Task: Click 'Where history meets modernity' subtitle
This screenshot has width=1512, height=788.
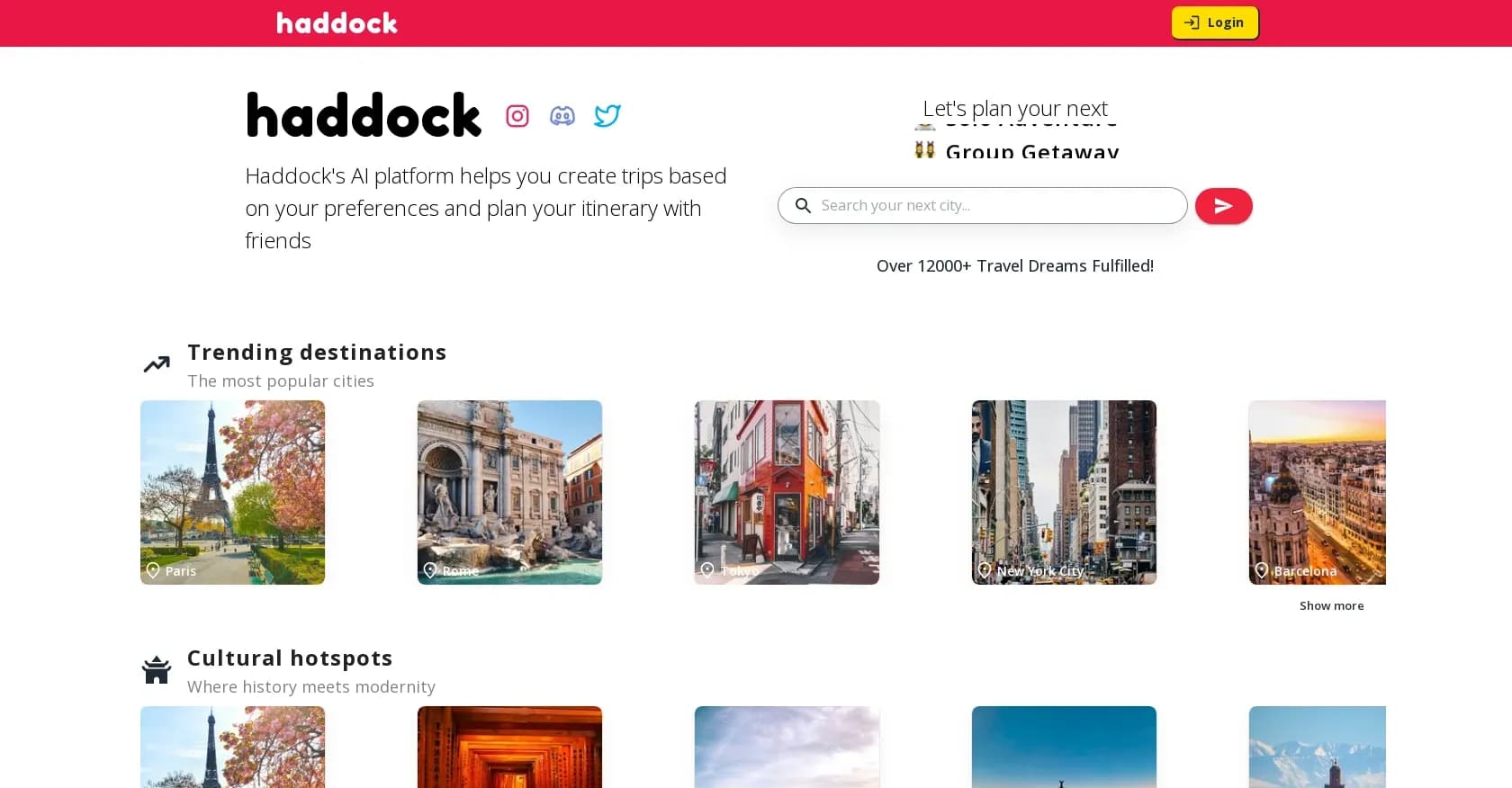Action: point(311,686)
